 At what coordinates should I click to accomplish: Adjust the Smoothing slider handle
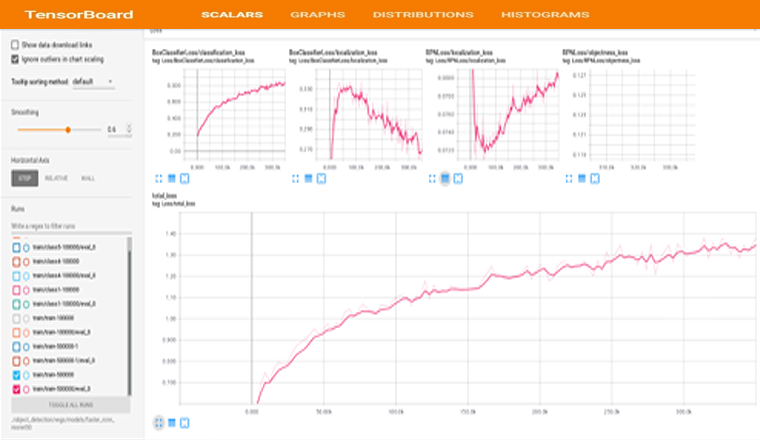point(68,130)
